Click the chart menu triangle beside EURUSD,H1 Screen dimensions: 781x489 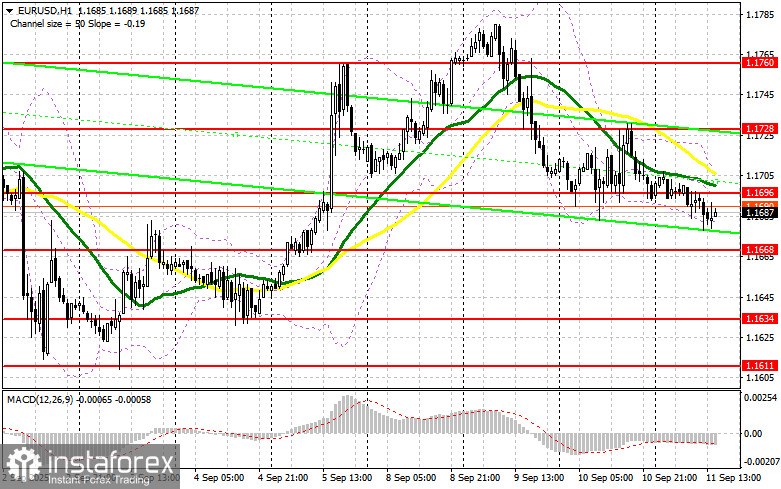coord(9,10)
